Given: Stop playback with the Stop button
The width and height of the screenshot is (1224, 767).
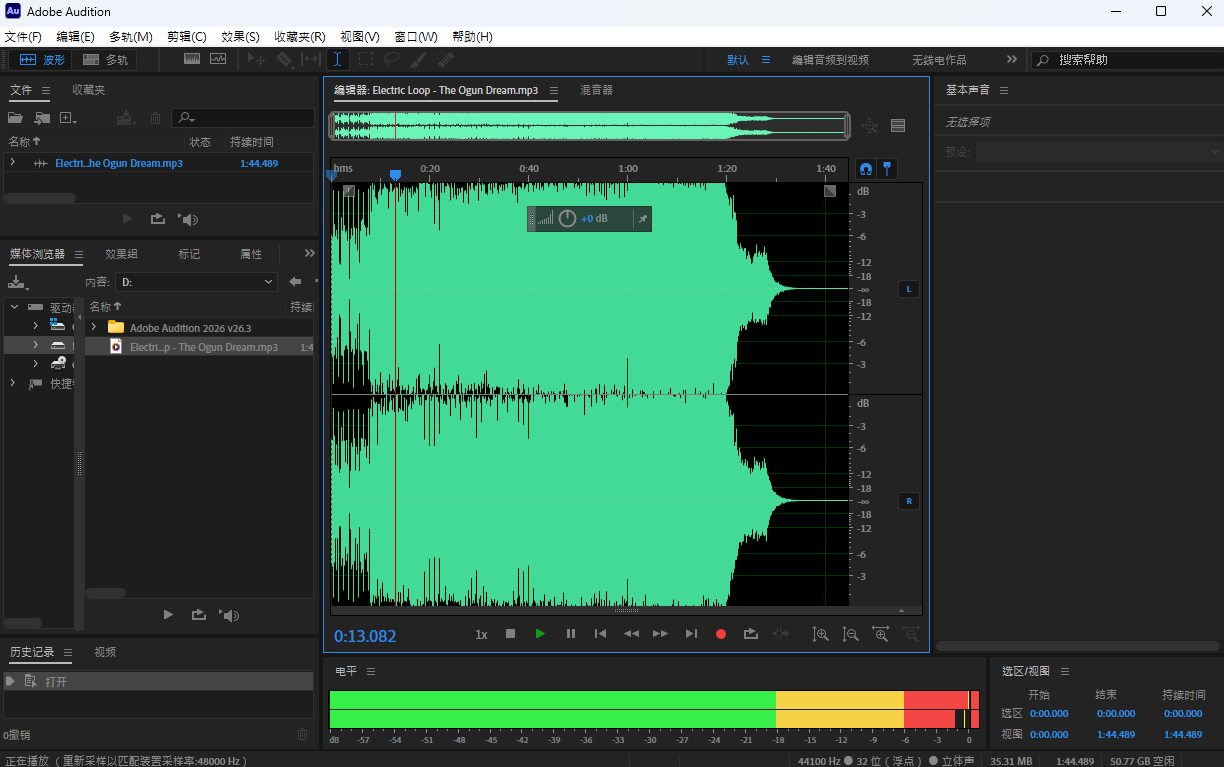Looking at the screenshot, I should pos(510,634).
